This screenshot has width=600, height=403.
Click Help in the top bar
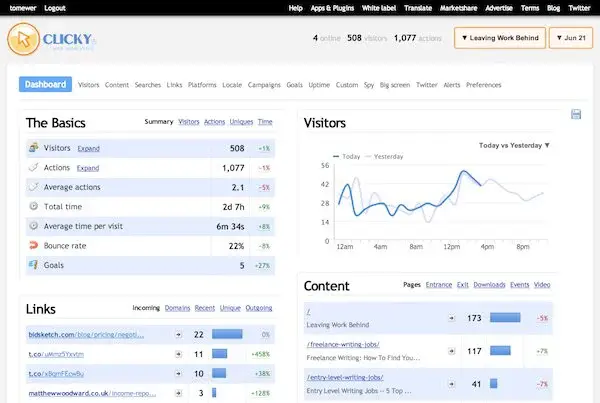pos(295,8)
